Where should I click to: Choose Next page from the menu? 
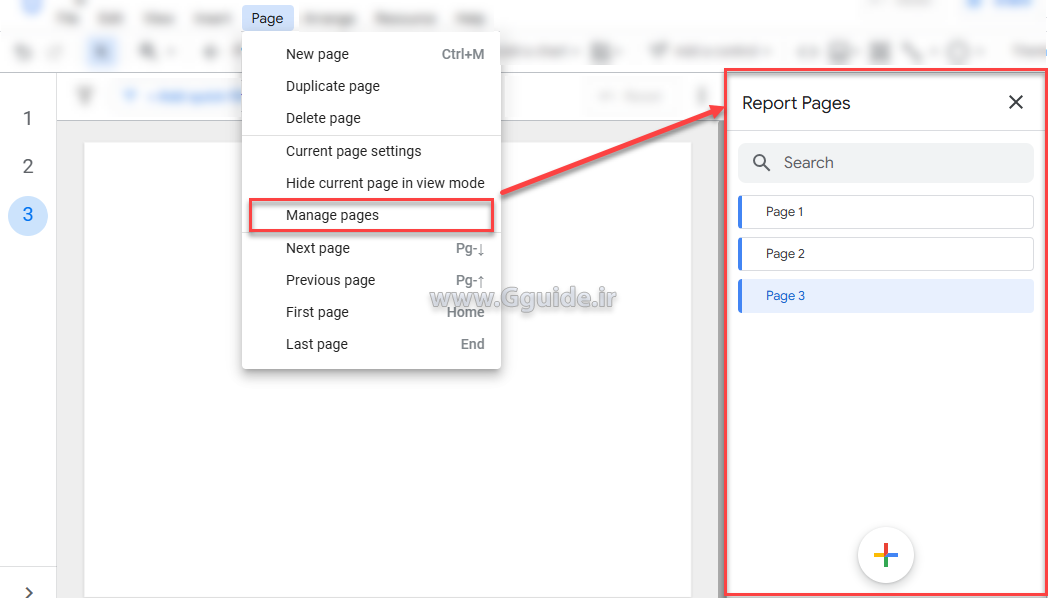click(x=317, y=248)
